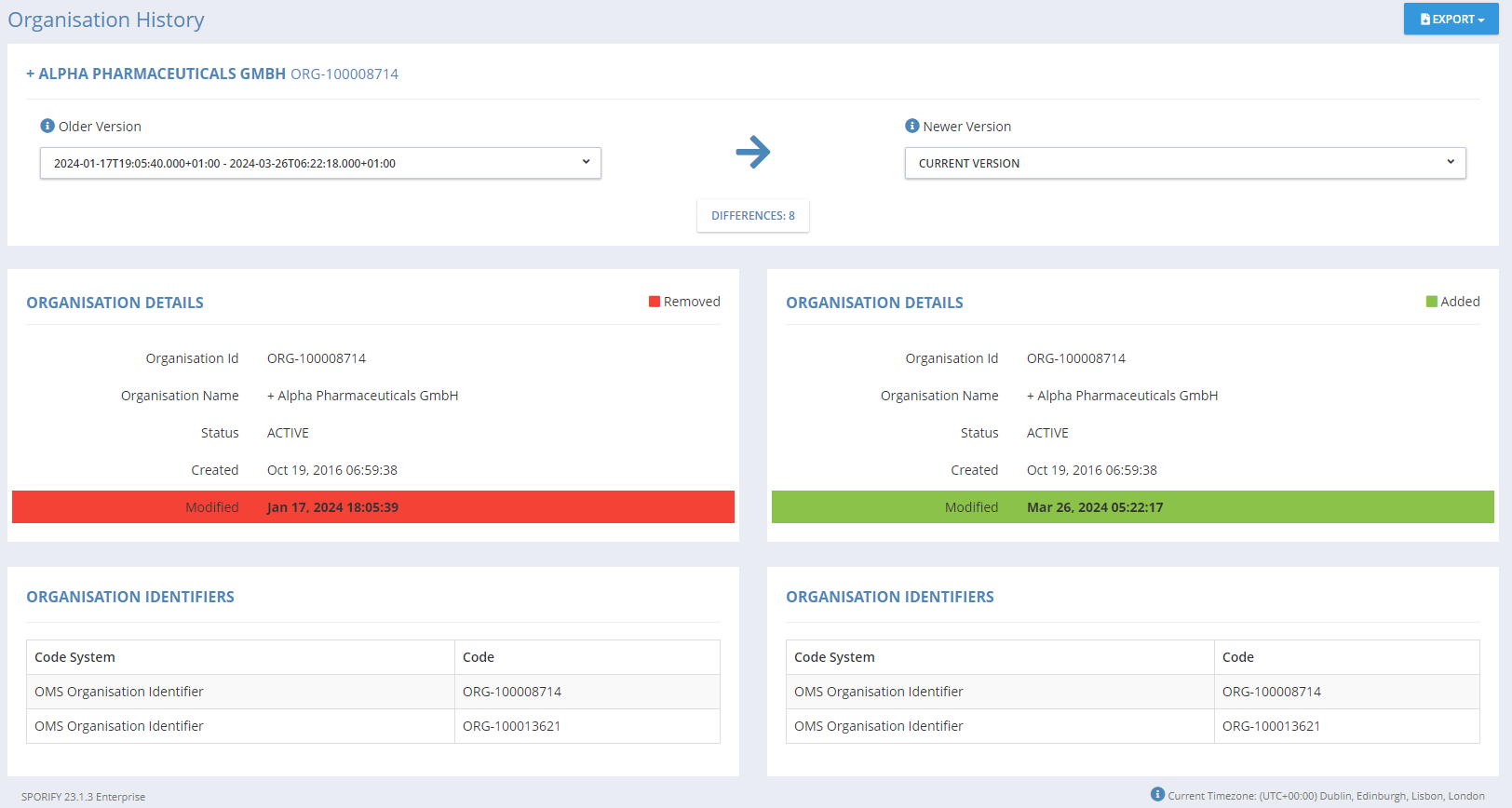Click the blue right arrow between versions
The height and width of the screenshot is (808, 1512).
click(x=753, y=152)
